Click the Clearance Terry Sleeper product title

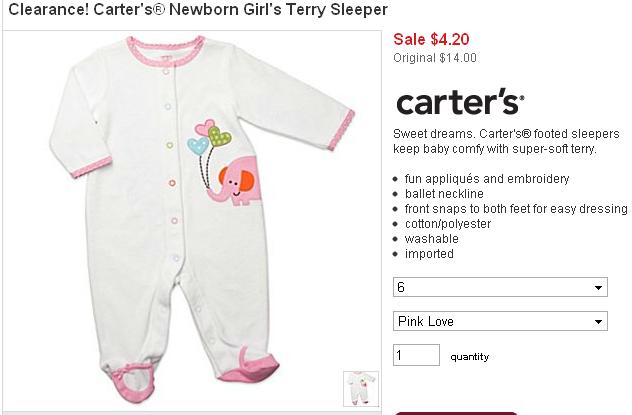coord(198,9)
